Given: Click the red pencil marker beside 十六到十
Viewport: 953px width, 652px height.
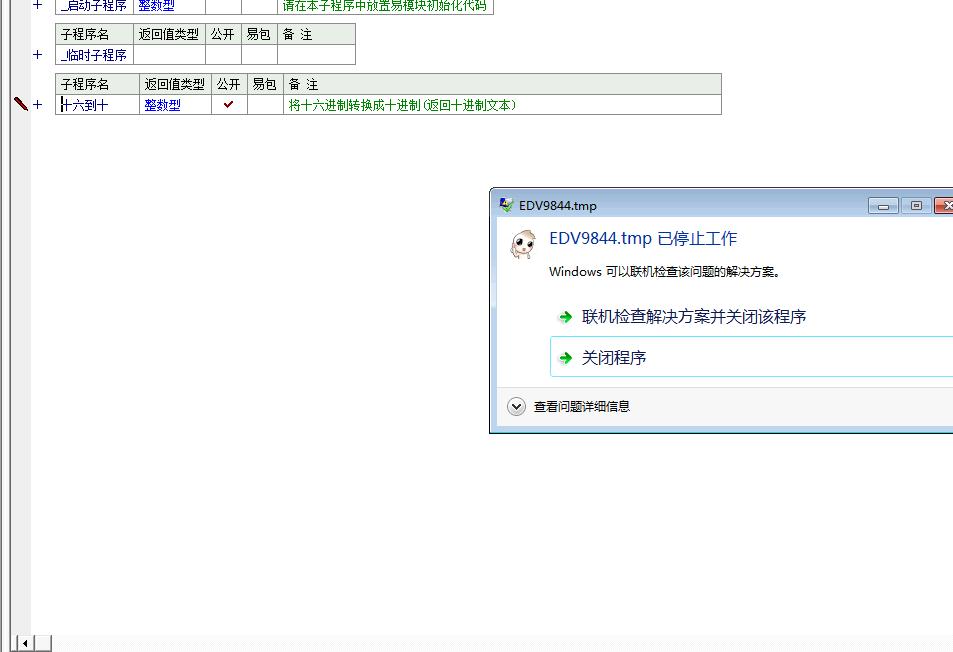Looking at the screenshot, I should click(21, 104).
